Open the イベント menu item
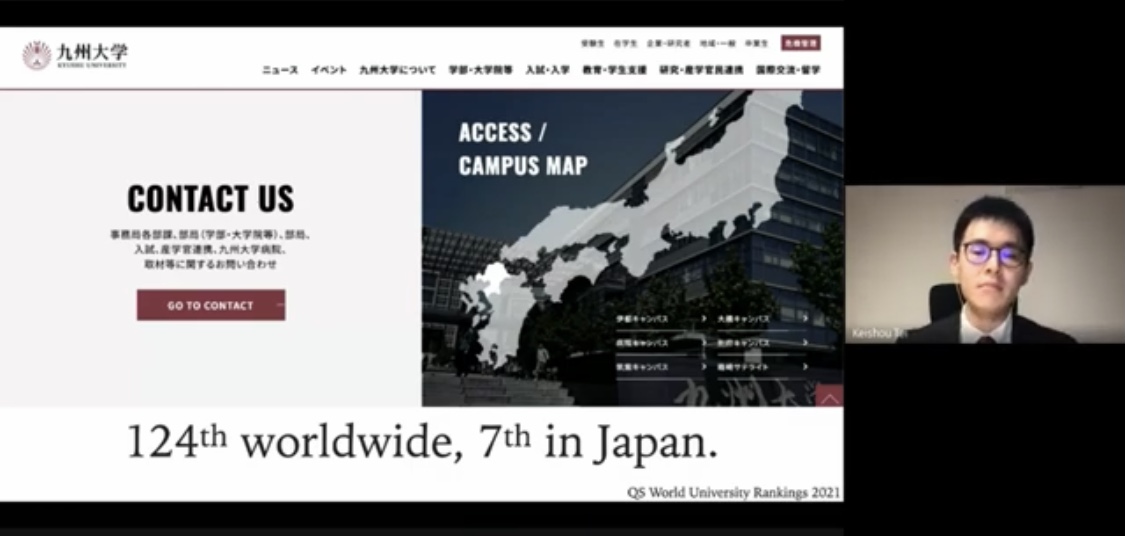This screenshot has width=1125, height=536. pos(329,70)
